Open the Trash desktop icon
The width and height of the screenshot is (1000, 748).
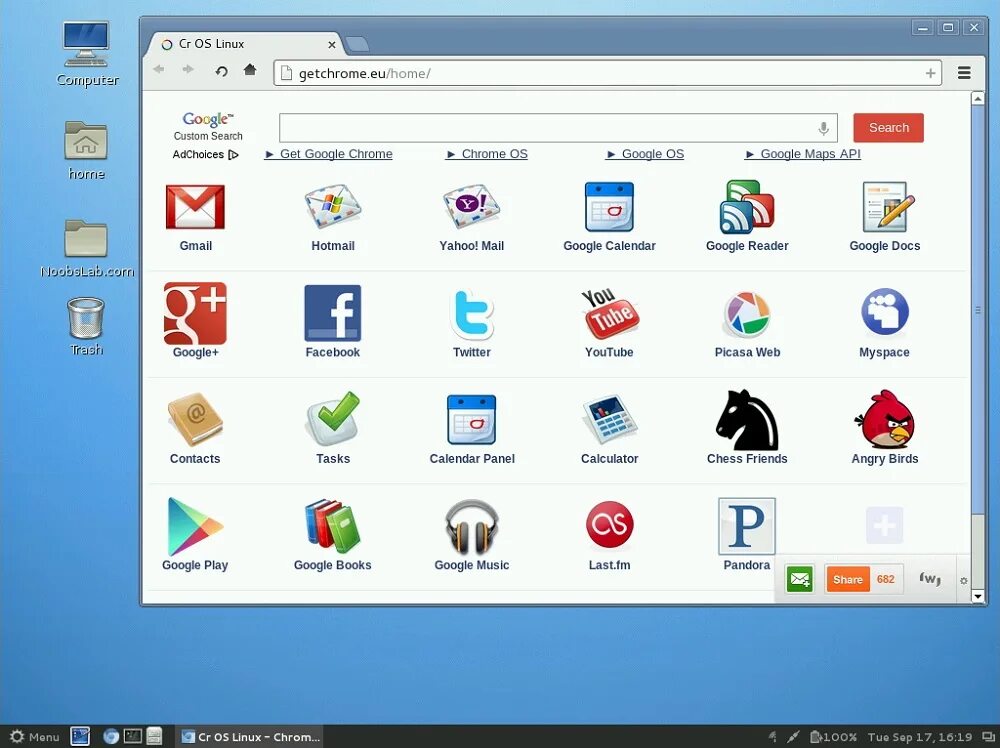click(x=86, y=326)
